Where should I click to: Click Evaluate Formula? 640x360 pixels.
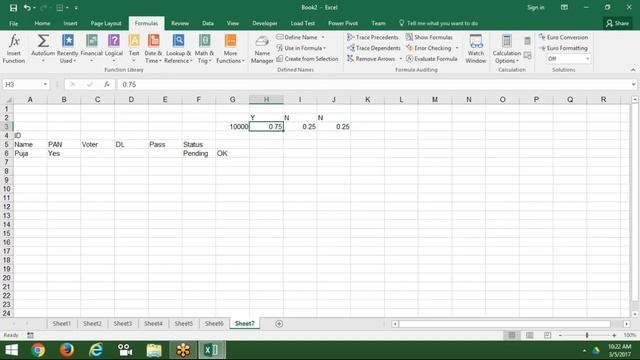click(431, 59)
